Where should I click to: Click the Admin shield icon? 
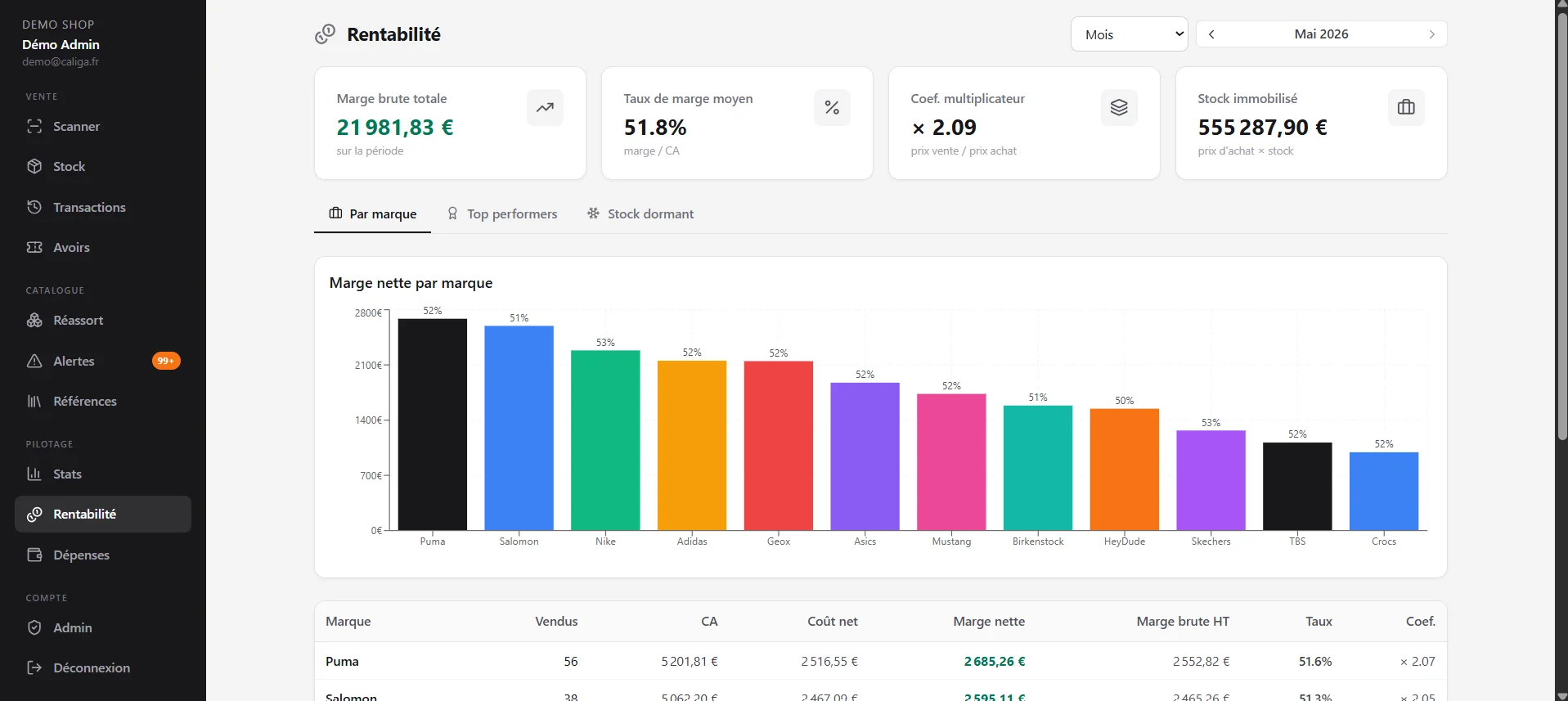click(x=34, y=627)
